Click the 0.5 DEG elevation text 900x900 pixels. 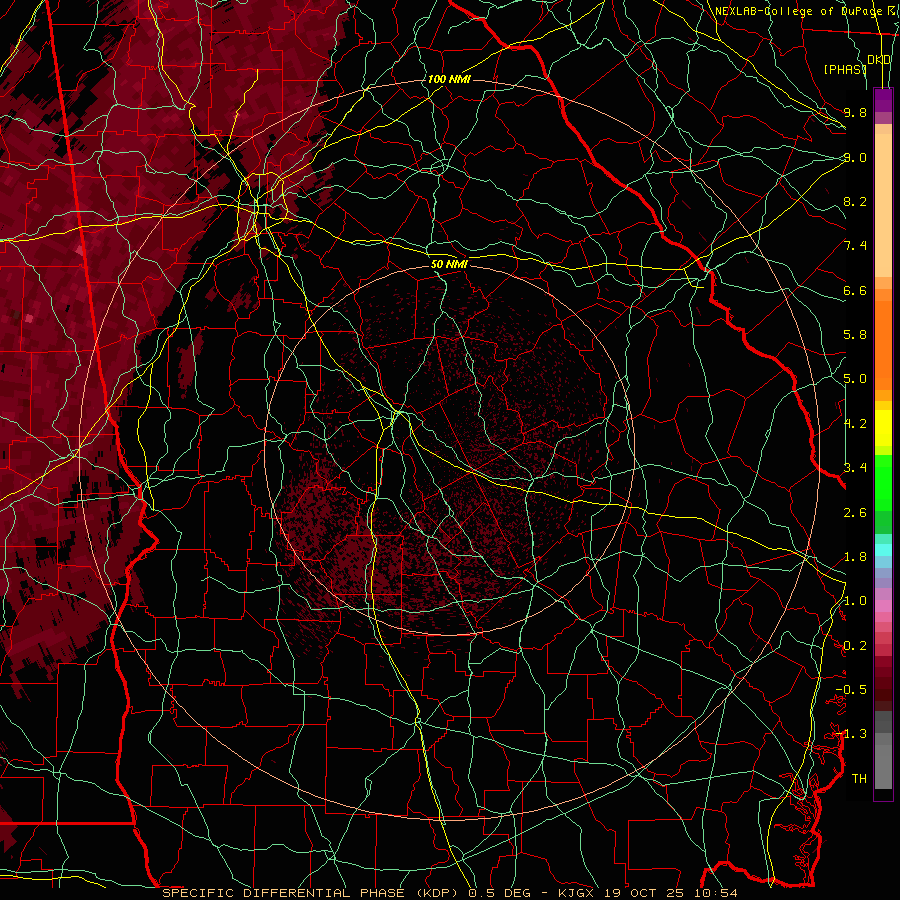coord(501,893)
